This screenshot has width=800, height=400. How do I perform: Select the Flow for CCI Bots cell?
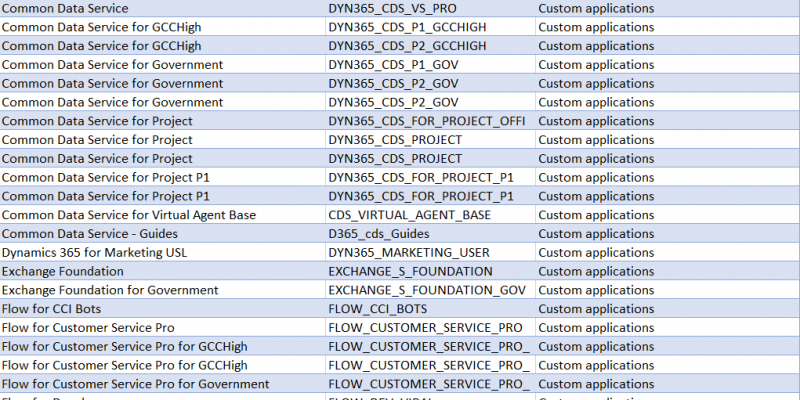tap(162, 309)
